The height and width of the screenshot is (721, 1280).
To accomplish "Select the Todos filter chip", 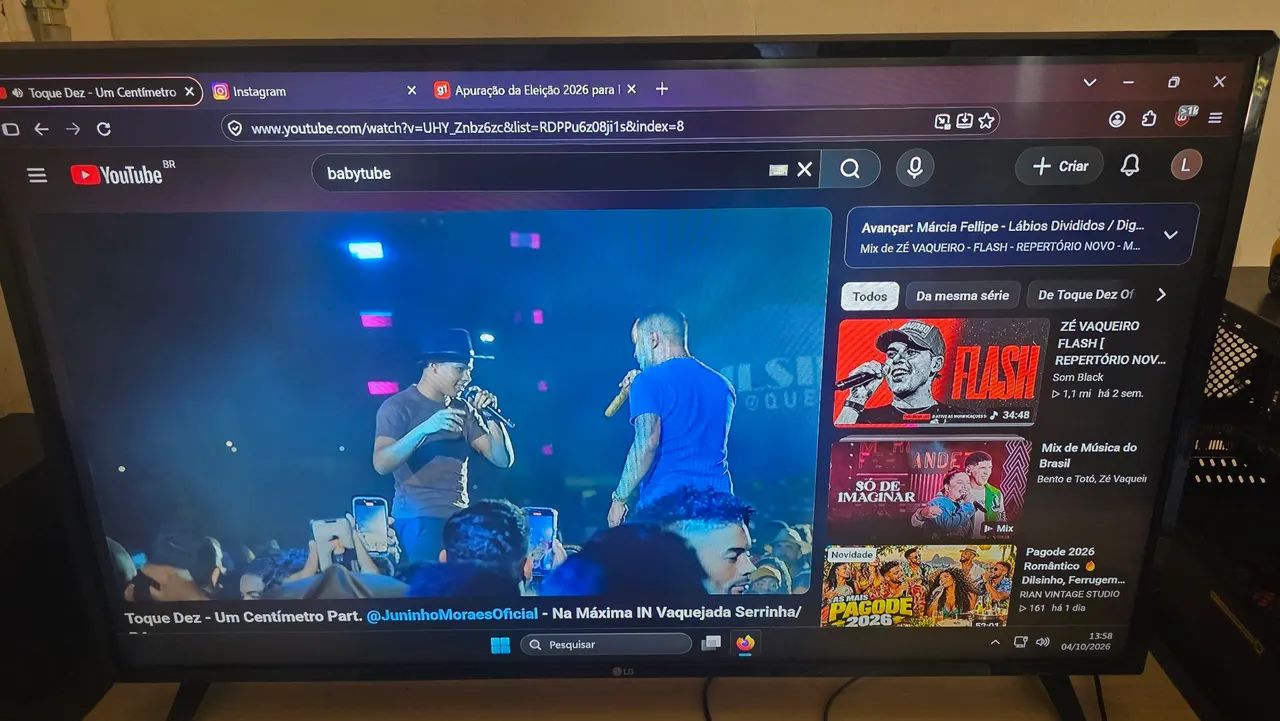I will tap(870, 296).
